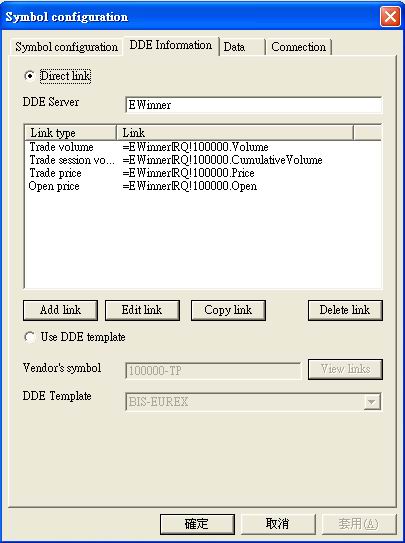The image size is (405, 543).
Task: Select the Direct link radio button
Action: click(x=30, y=76)
